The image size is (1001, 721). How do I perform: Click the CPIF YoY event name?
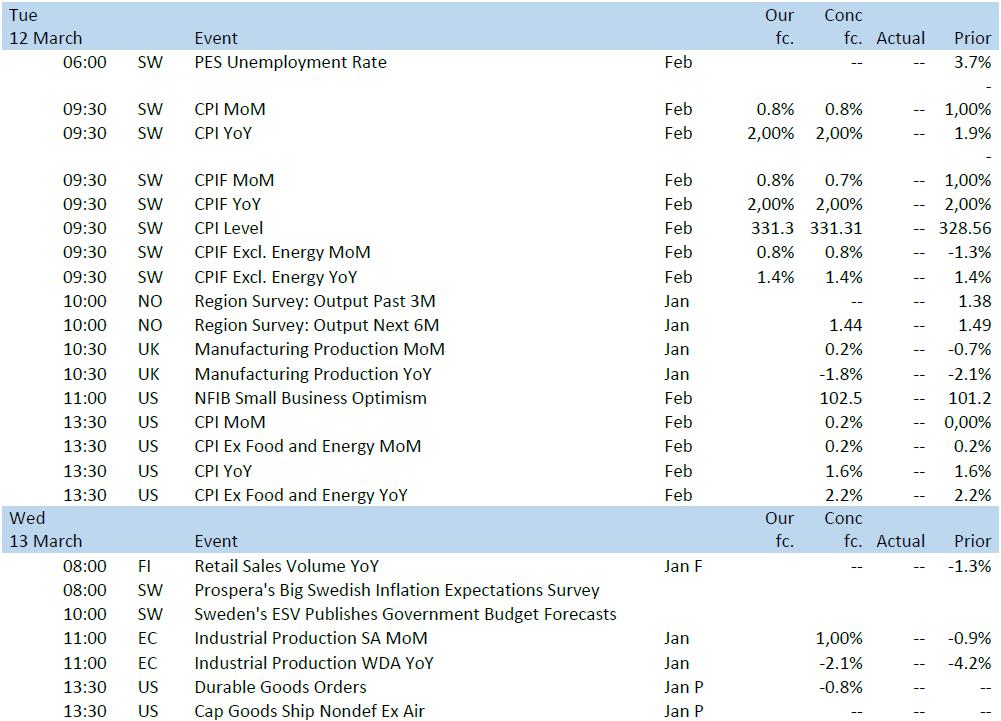pos(228,204)
